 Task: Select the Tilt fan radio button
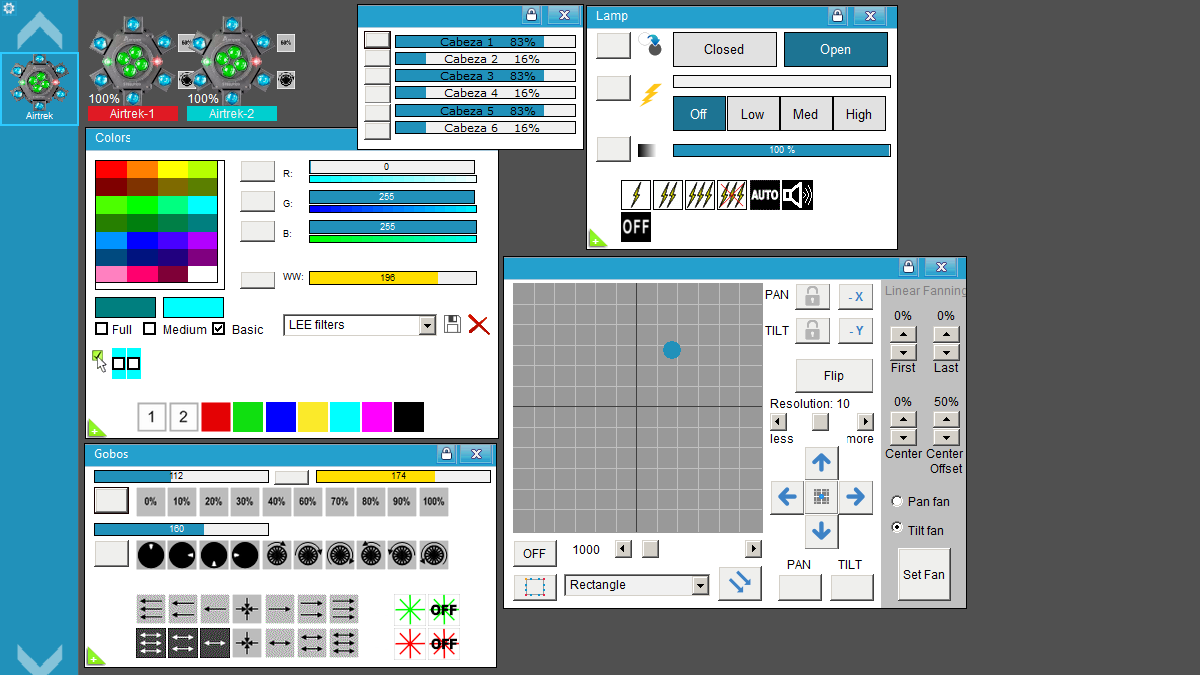[897, 529]
